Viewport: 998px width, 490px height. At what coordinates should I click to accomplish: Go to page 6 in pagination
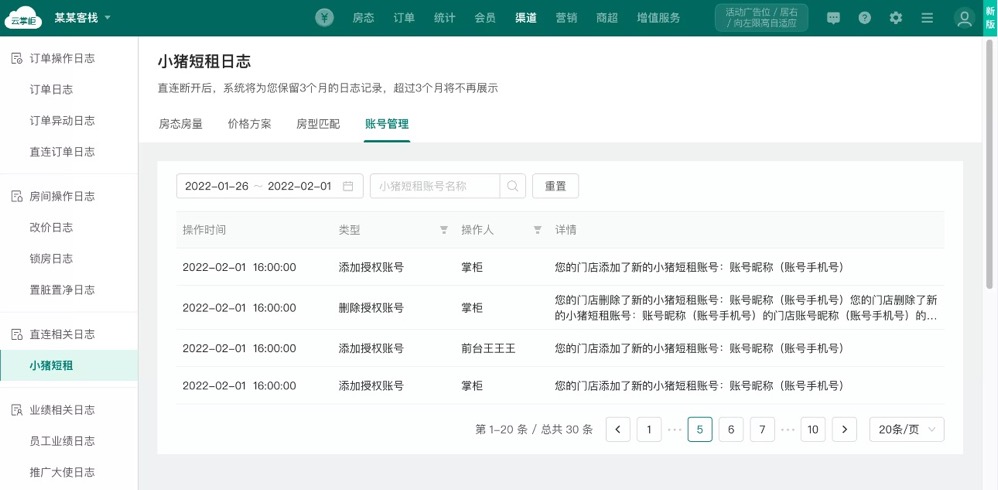coord(731,429)
